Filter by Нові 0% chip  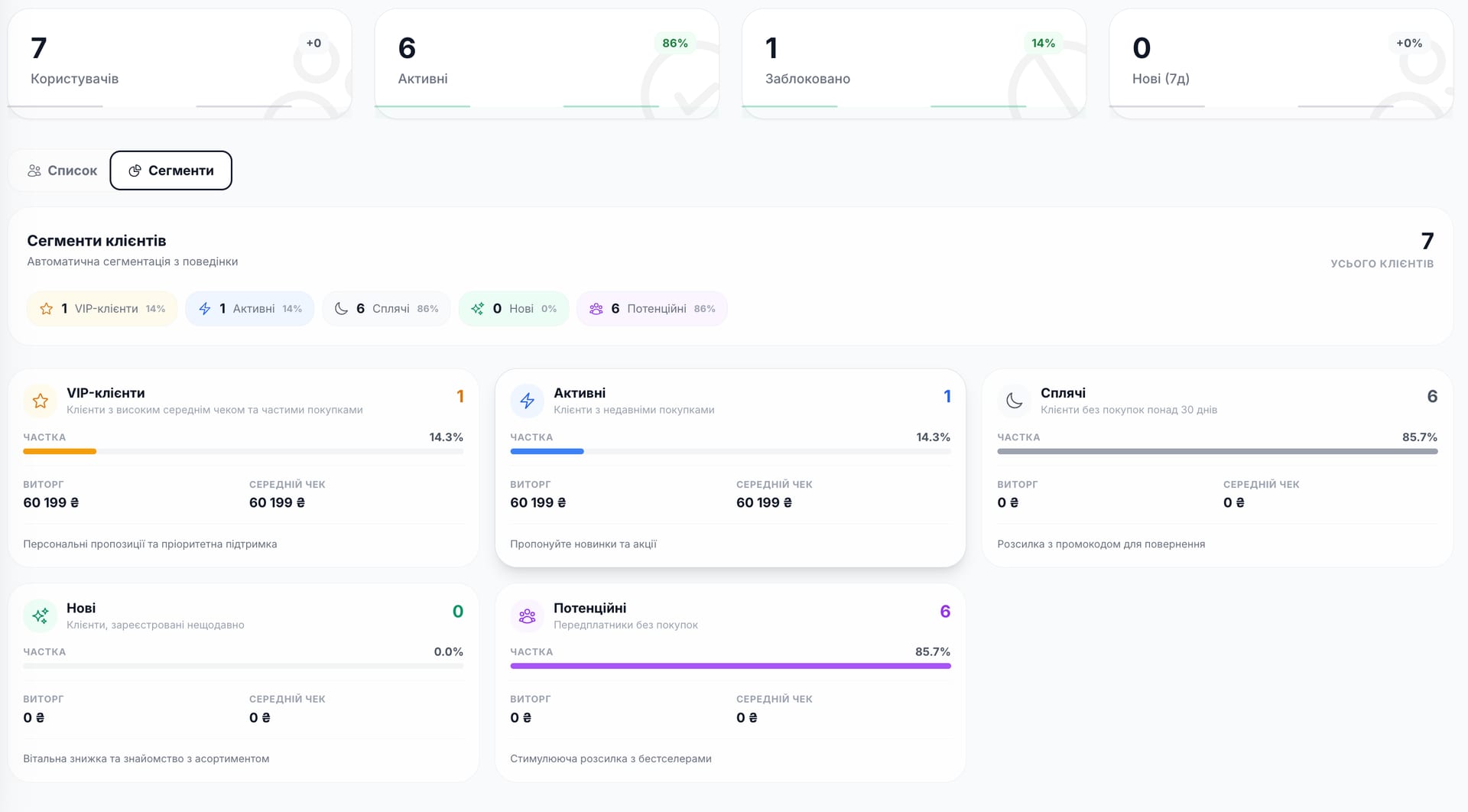[514, 309]
